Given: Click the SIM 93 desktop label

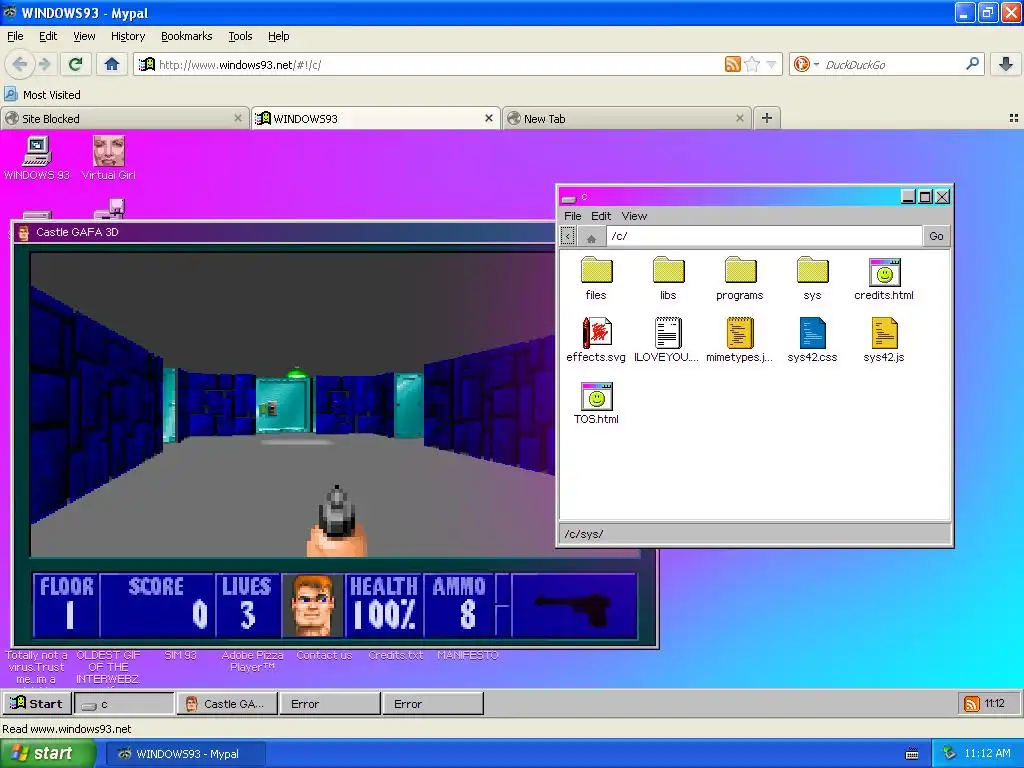Looking at the screenshot, I should click(180, 655).
